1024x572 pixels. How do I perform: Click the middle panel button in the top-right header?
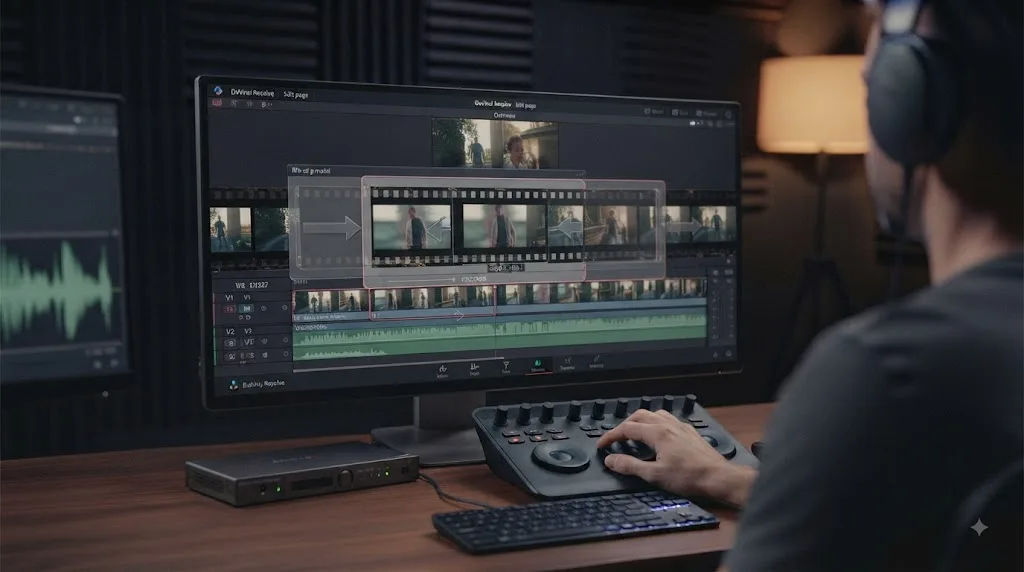click(x=680, y=113)
